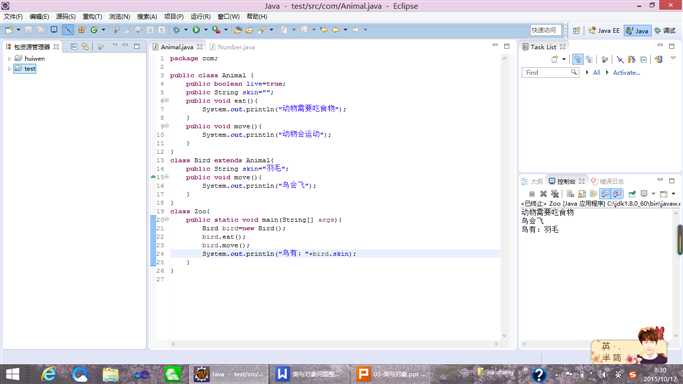Image resolution: width=683 pixels, height=384 pixels.
Task: Maximize the console view
Action: pyautogui.click(x=672, y=180)
